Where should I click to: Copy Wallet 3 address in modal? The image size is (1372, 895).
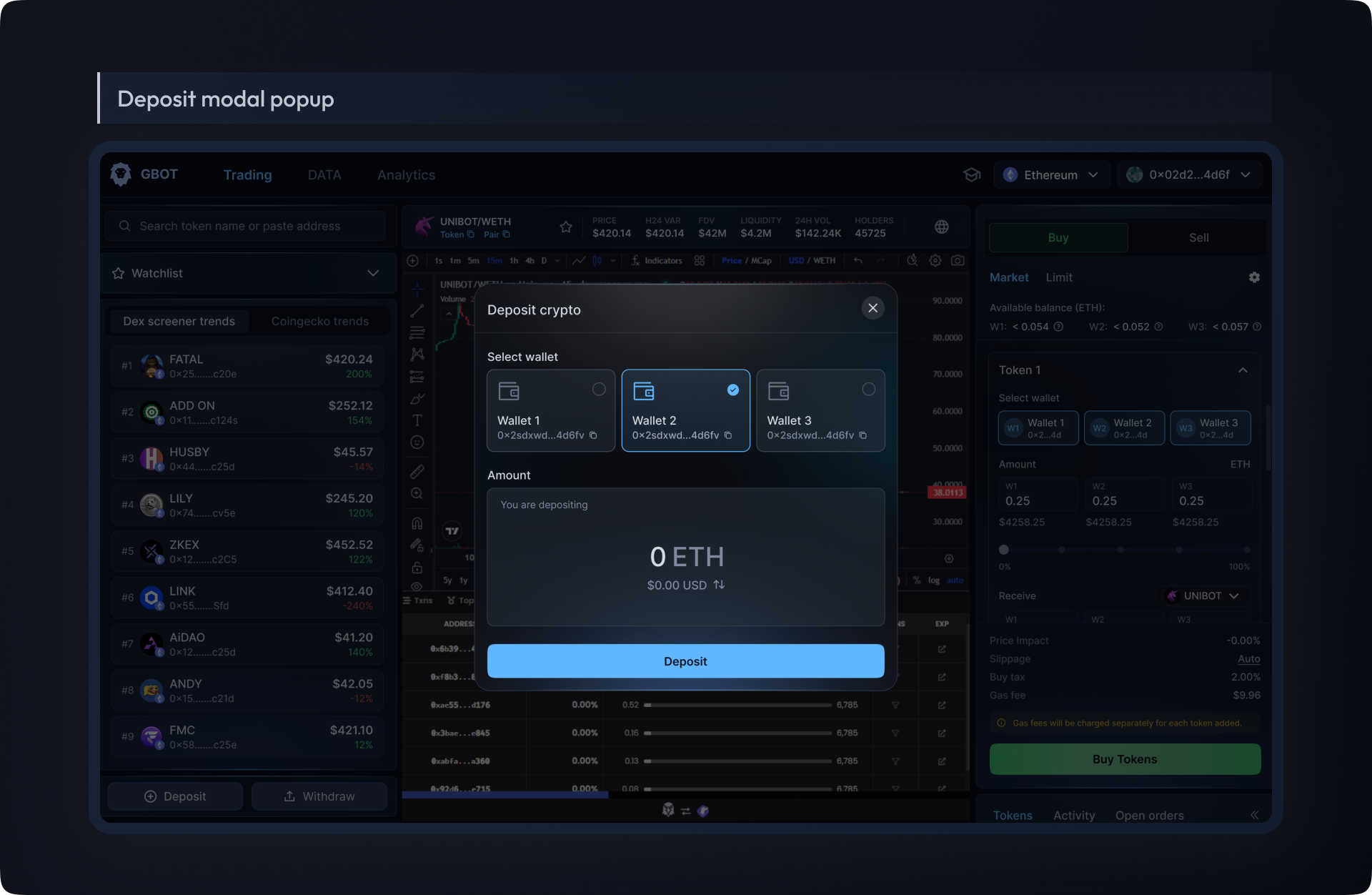tap(863, 435)
